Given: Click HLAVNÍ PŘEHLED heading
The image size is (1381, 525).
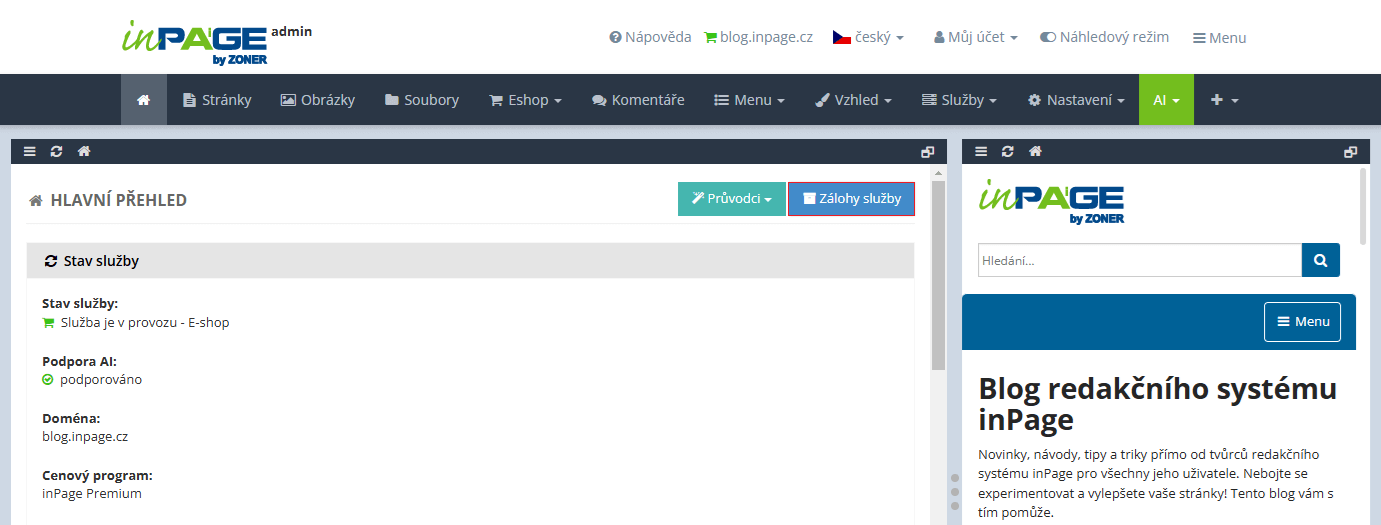Looking at the screenshot, I should pos(119,200).
